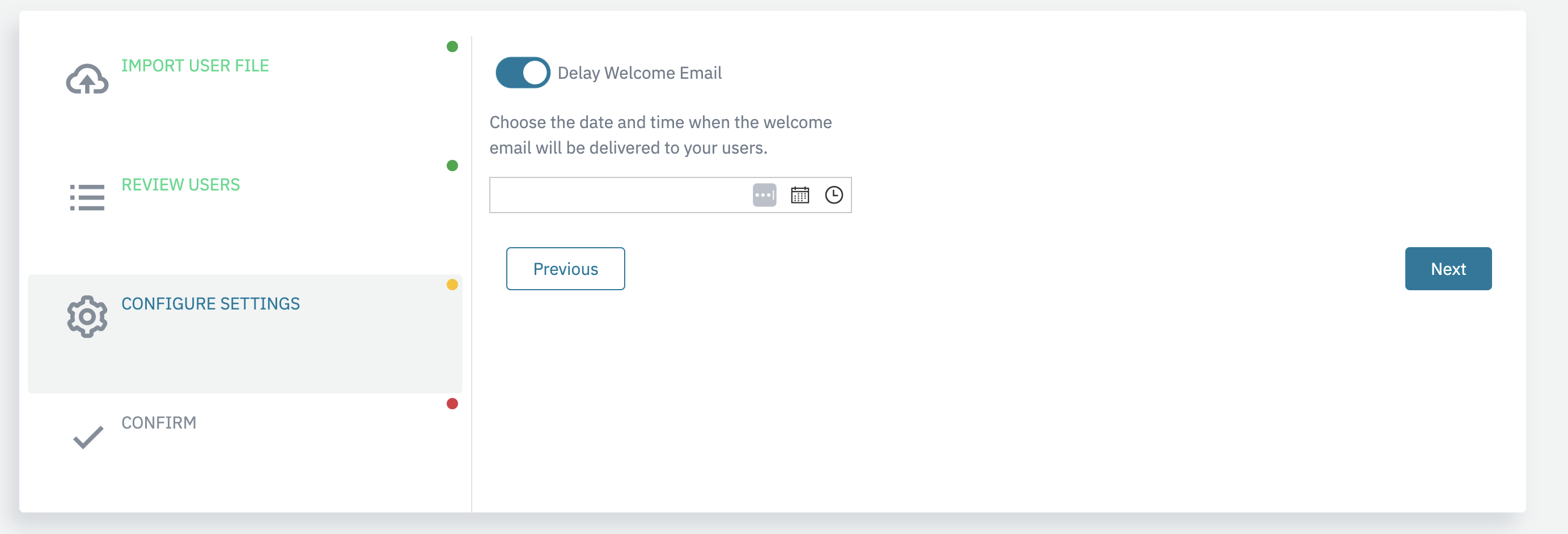Click the cloud upload icon
The image size is (1568, 534).
(x=87, y=79)
